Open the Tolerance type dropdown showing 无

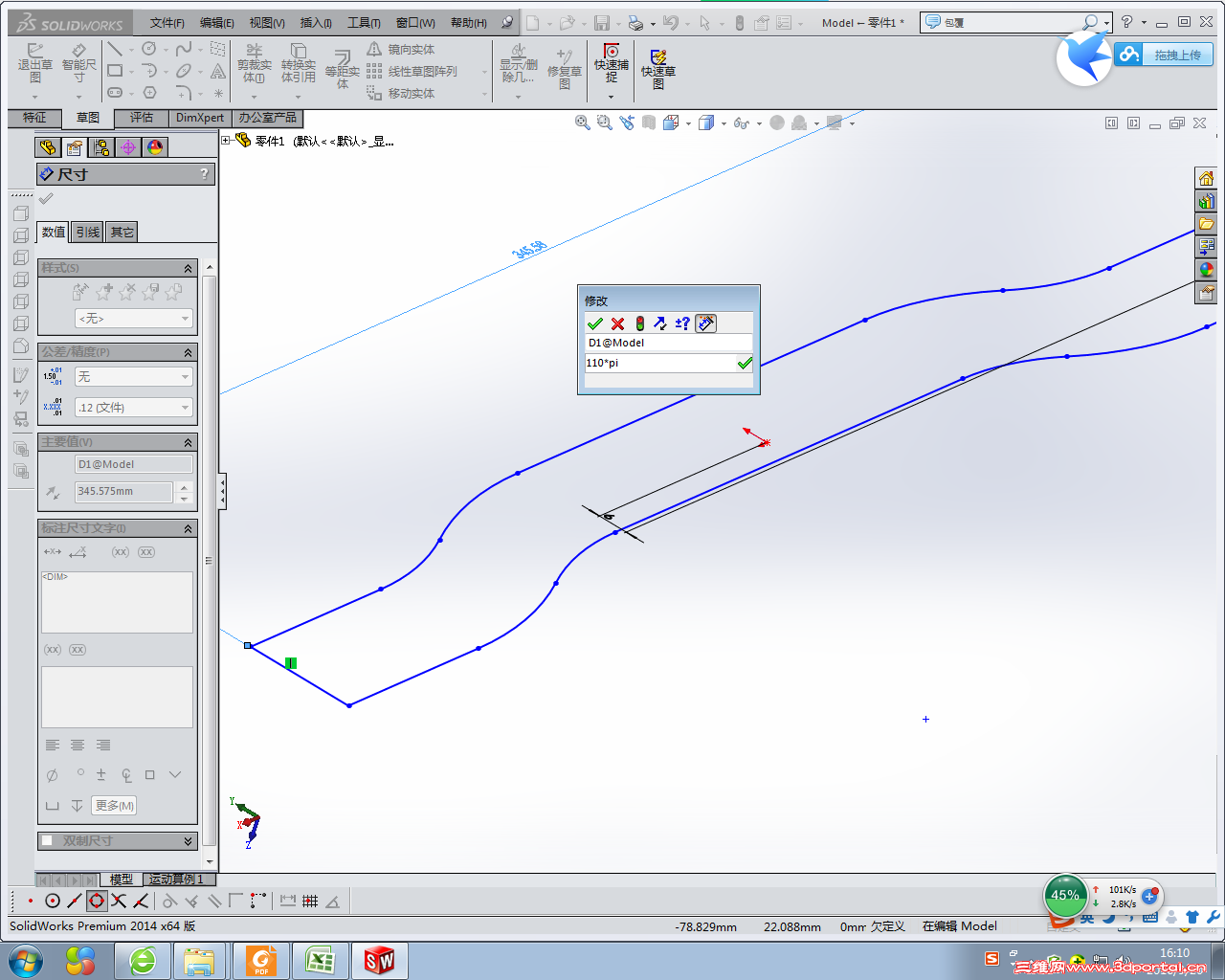click(x=134, y=377)
